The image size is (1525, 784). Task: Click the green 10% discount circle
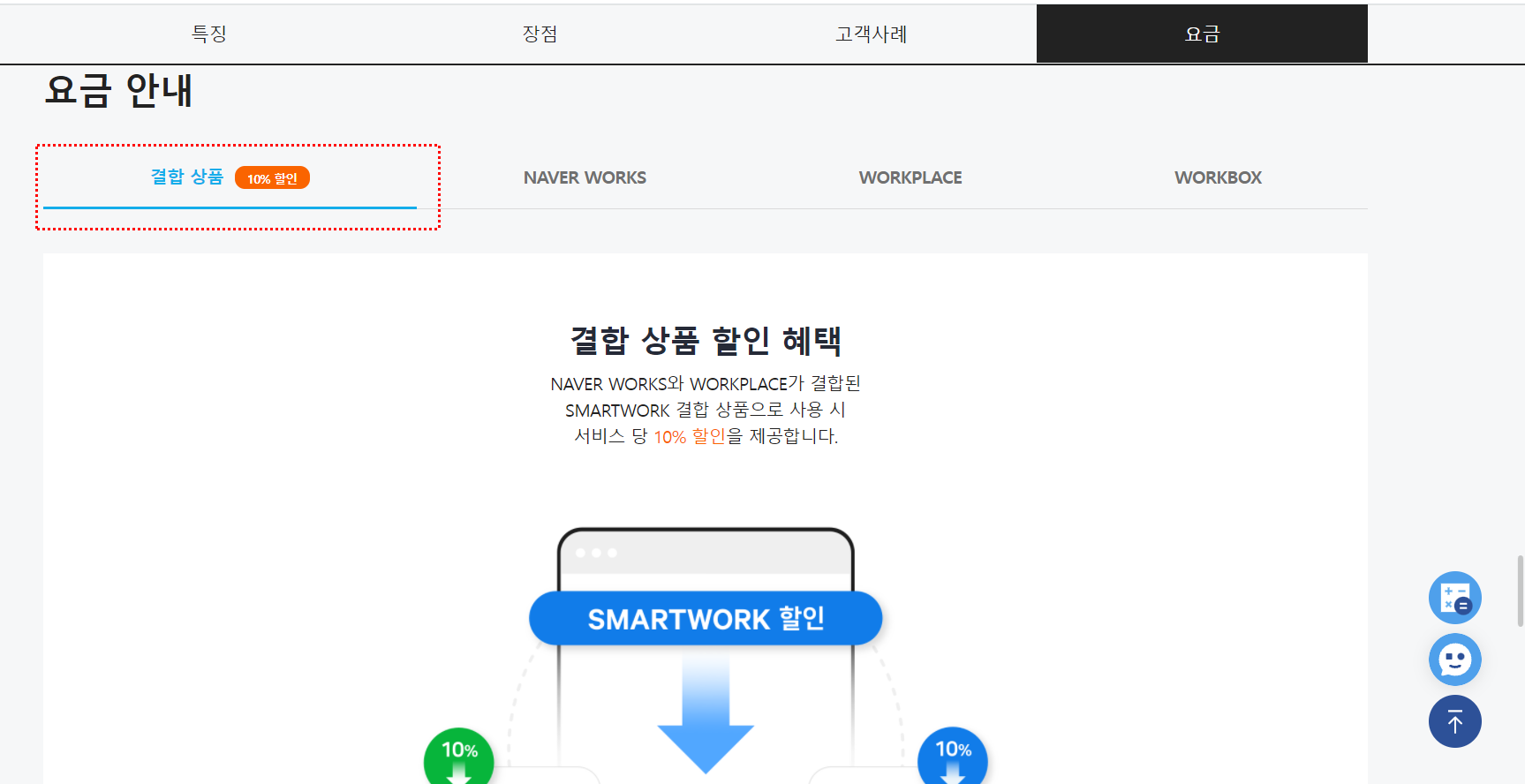pos(459,757)
